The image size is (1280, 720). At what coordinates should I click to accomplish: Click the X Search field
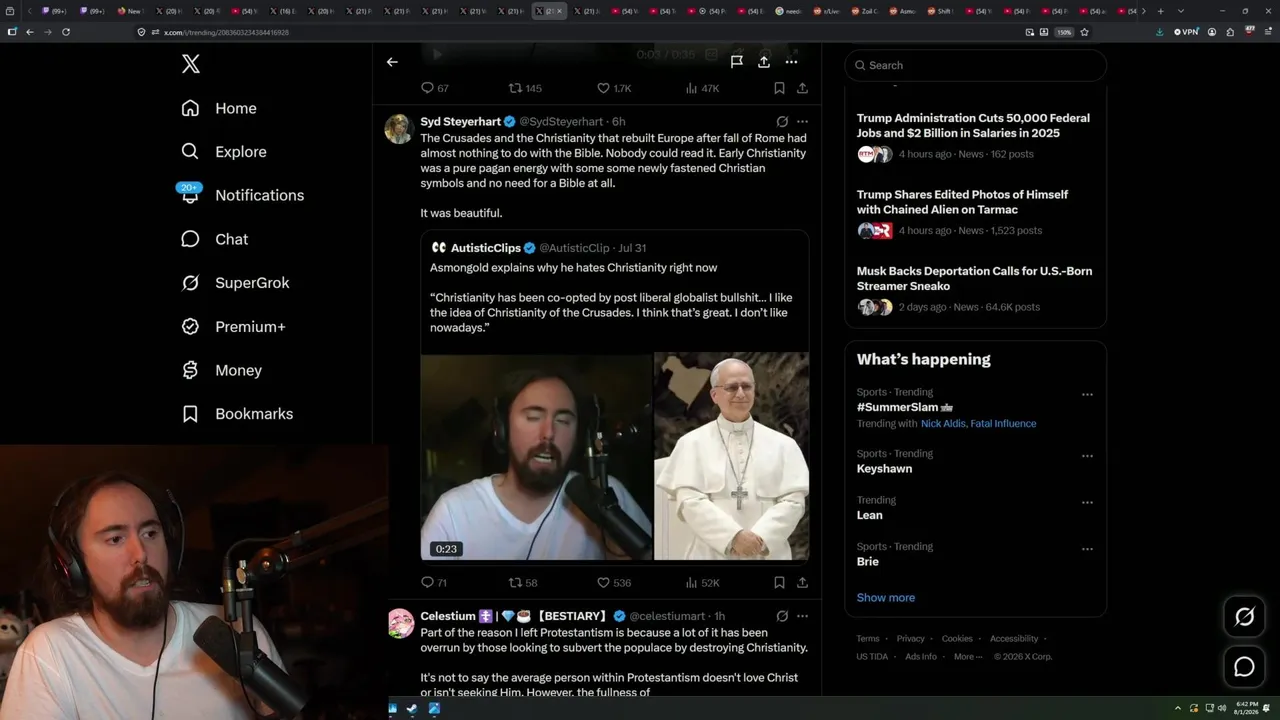[976, 65]
